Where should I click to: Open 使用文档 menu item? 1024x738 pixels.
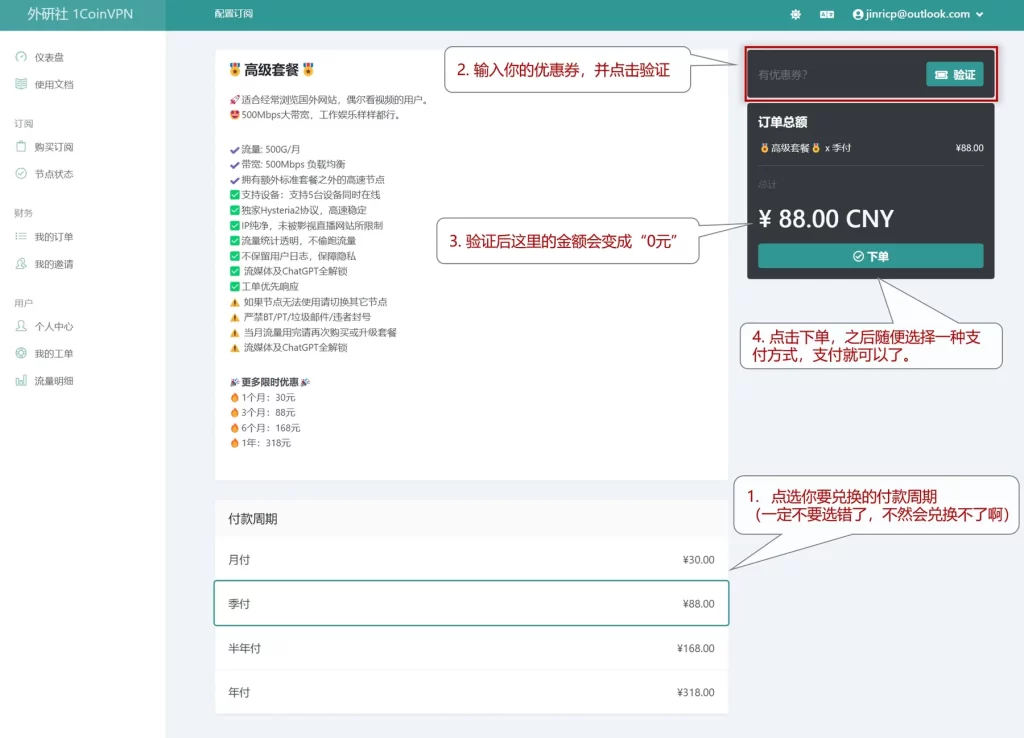(54, 84)
